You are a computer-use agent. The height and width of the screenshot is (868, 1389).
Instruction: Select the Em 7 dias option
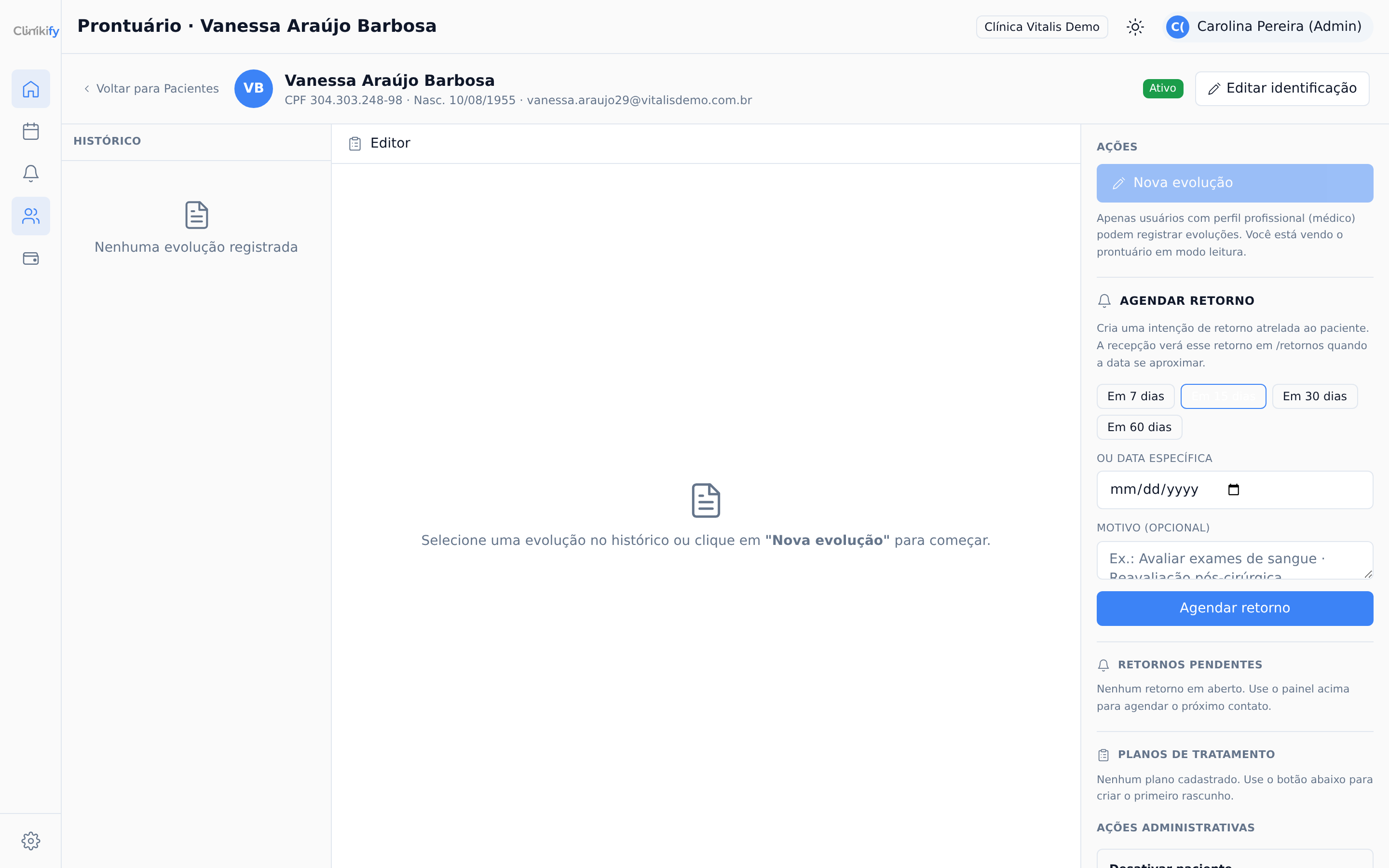coord(1135,396)
